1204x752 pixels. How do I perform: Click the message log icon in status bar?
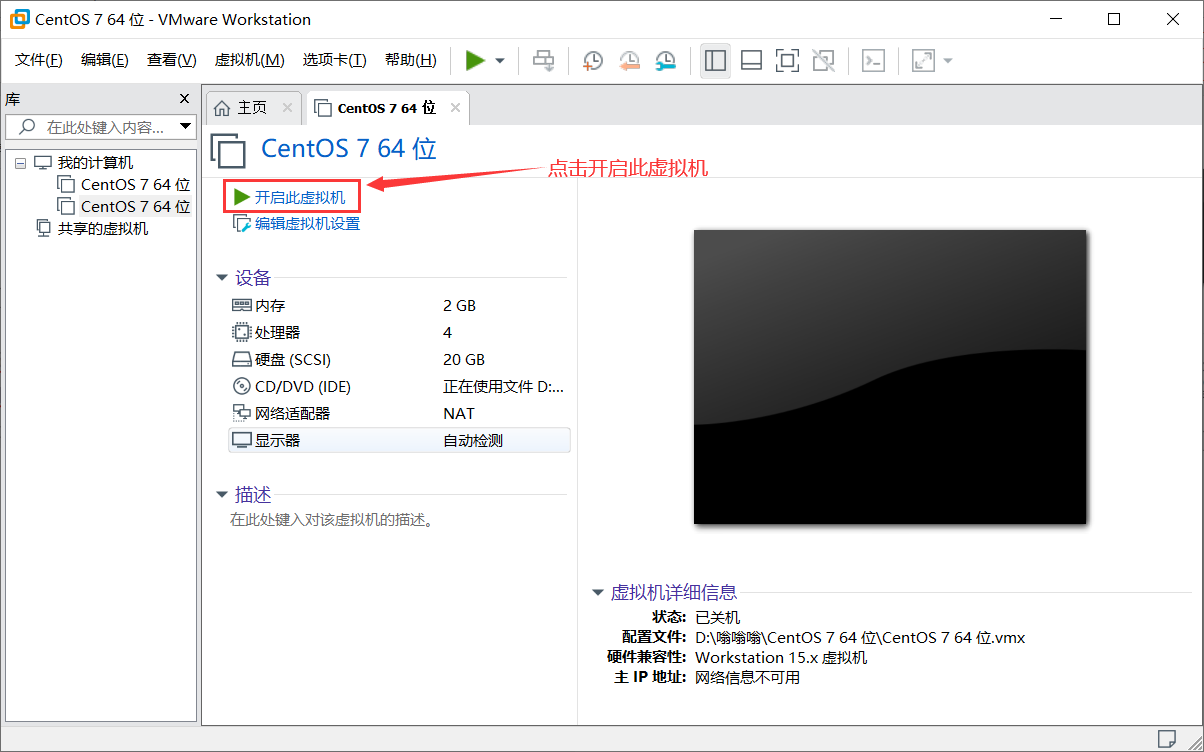pos(1166,739)
